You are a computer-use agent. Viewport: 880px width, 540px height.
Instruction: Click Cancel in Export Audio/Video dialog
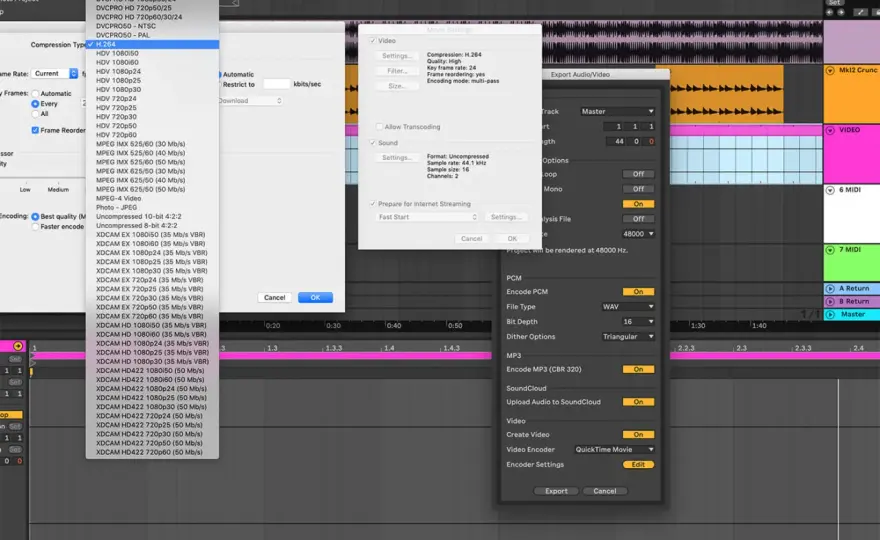coord(604,491)
